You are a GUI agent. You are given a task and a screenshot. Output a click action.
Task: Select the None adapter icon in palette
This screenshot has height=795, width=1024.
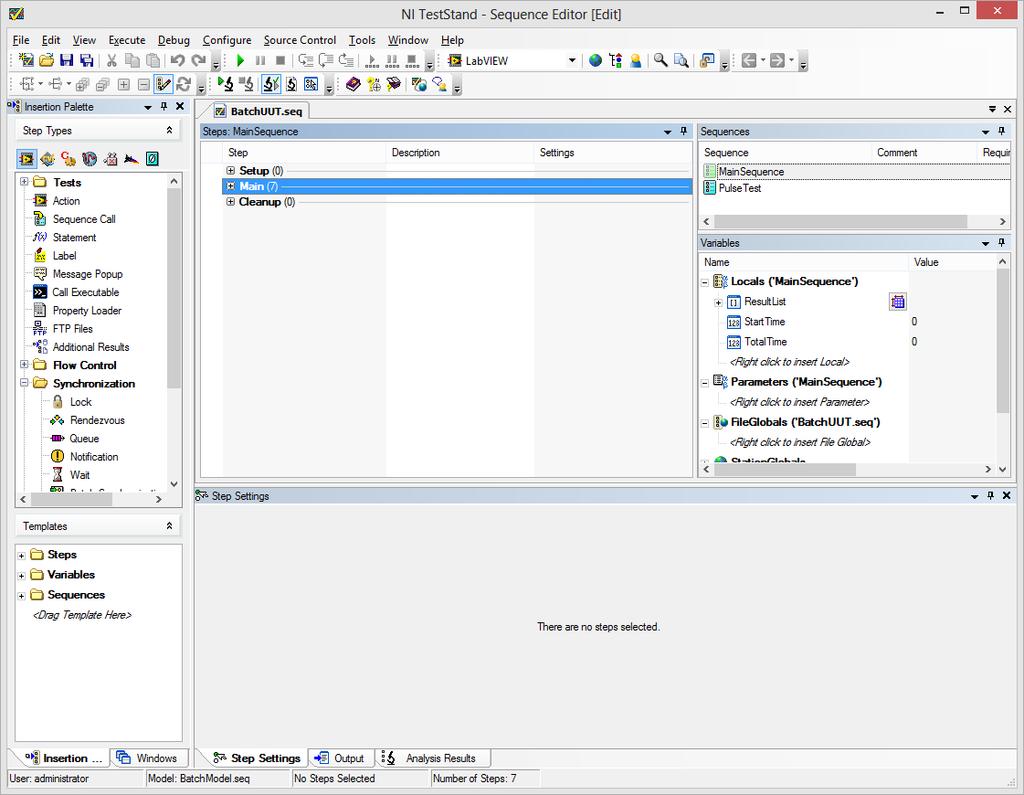(152, 159)
